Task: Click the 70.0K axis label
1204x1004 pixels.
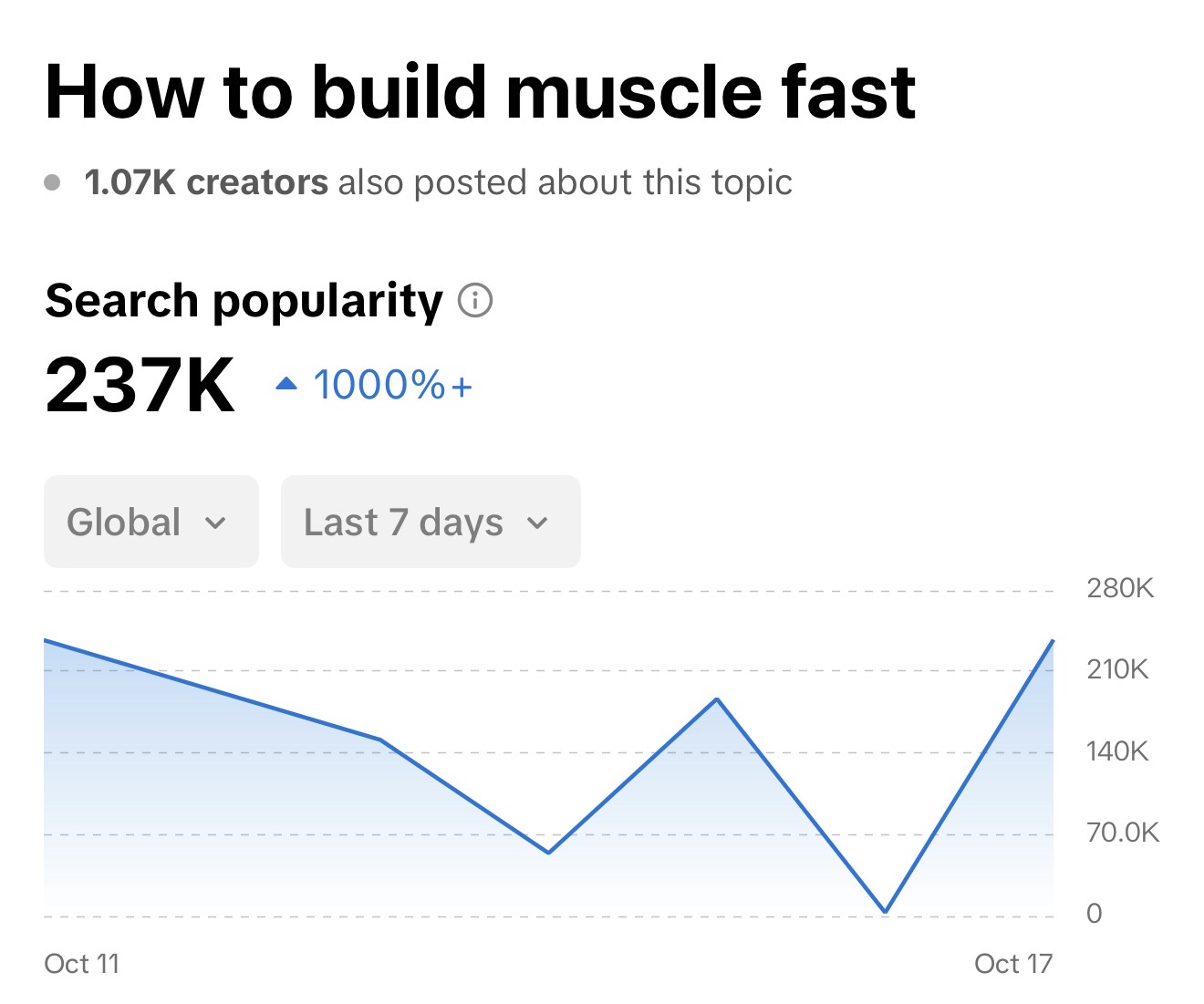Action: 1123,832
